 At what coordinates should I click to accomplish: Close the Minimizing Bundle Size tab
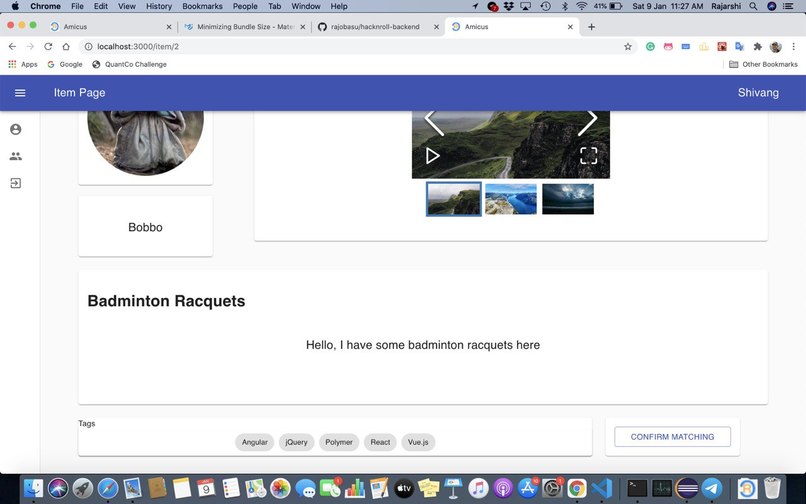(303, 27)
